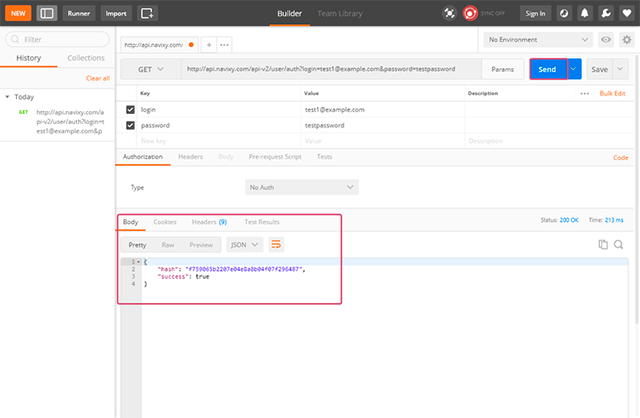
Task: Click the testpassword value cell
Action: [382, 125]
